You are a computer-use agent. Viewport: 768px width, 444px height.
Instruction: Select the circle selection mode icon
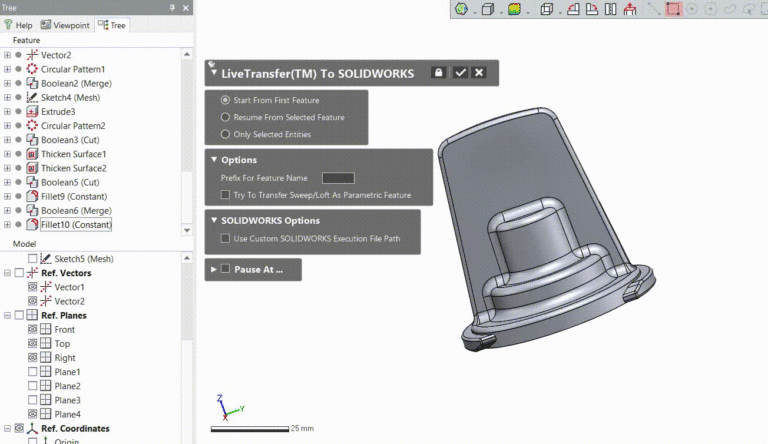[692, 9]
